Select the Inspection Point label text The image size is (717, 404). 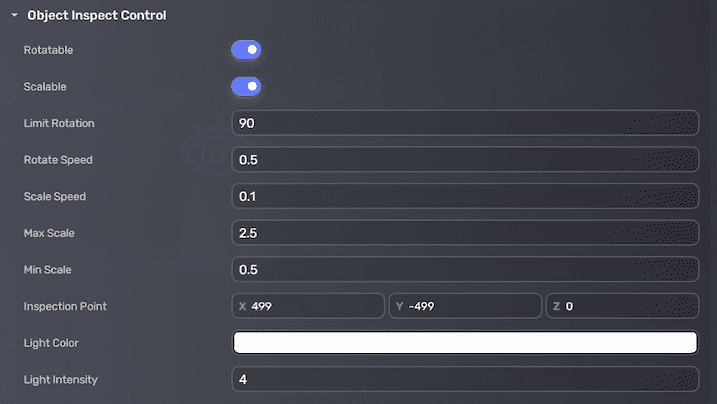point(65,306)
